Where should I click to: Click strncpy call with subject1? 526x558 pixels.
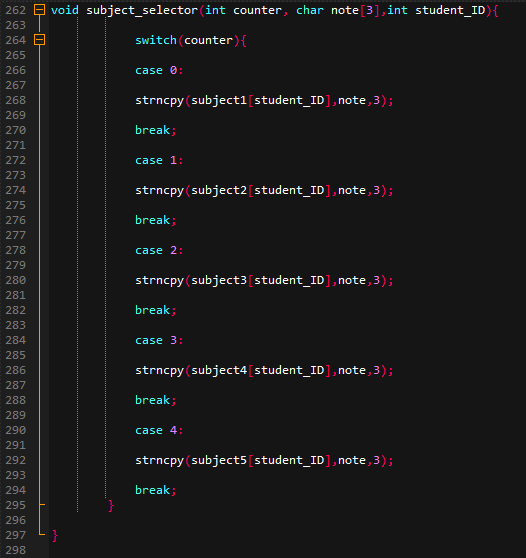(264, 101)
